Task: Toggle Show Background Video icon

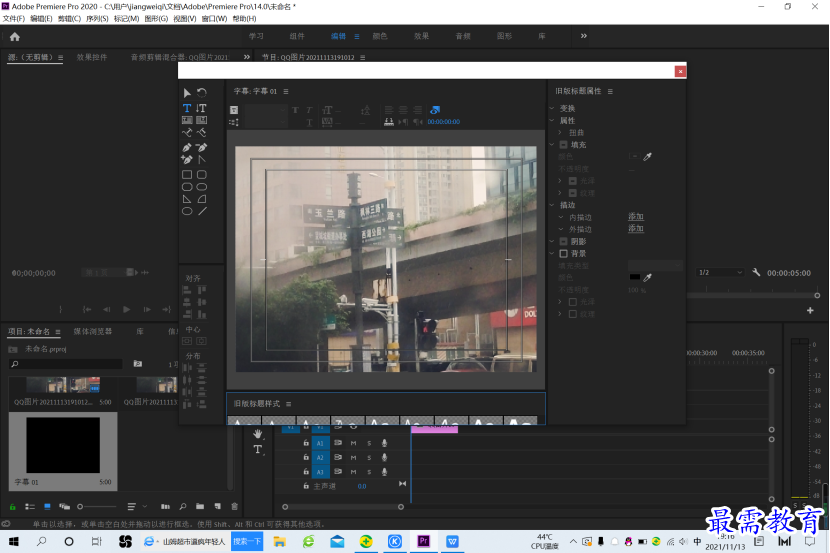Action: click(435, 110)
